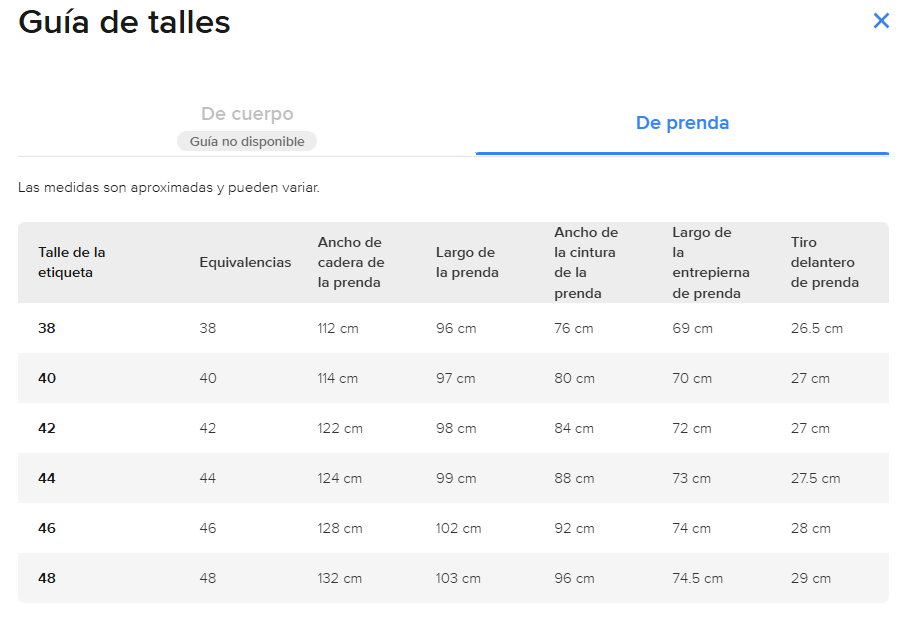The image size is (922, 620).
Task: Switch to the De prenda tab
Action: tap(682, 123)
